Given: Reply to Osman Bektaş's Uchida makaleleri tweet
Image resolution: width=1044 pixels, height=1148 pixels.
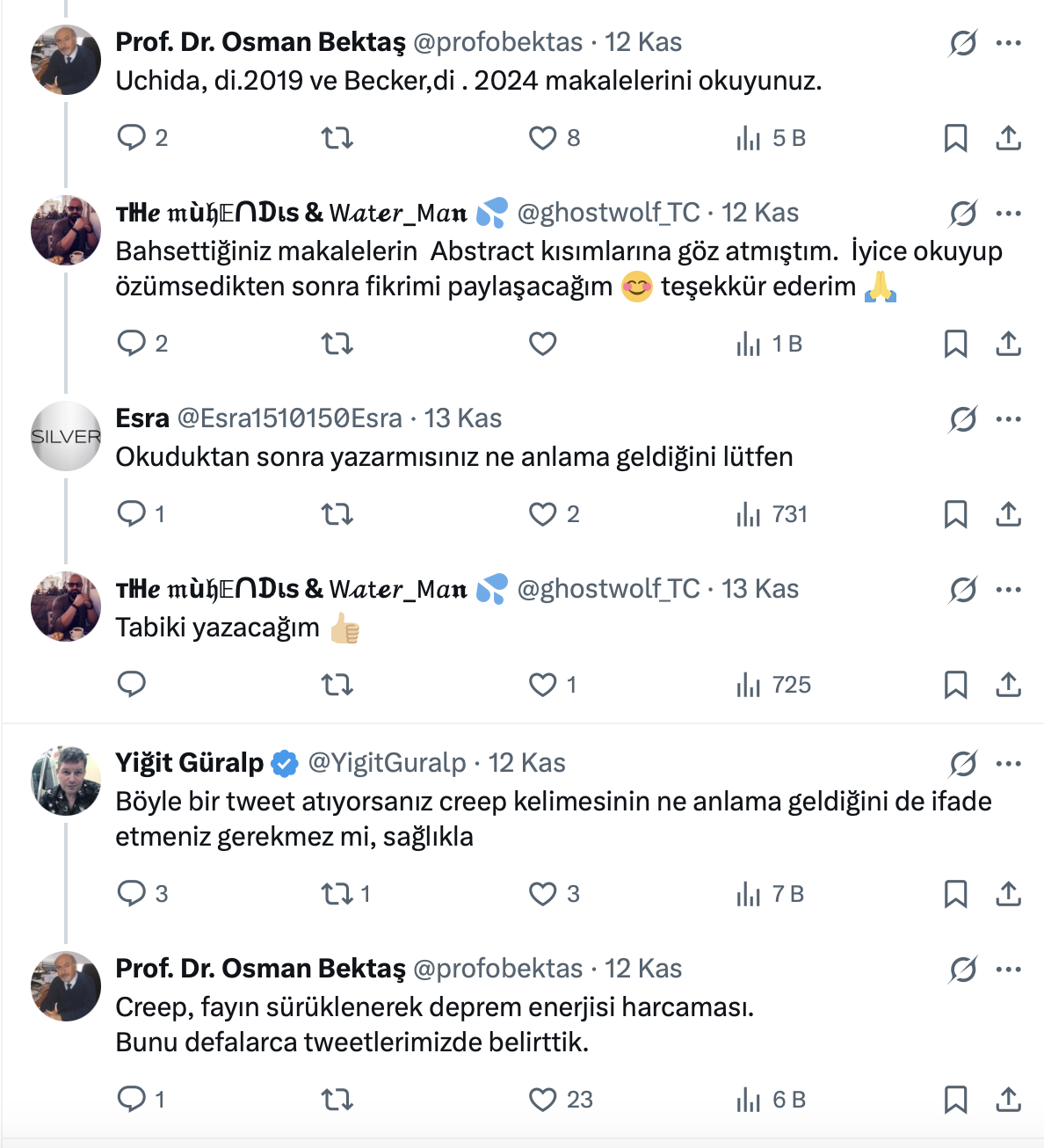Looking at the screenshot, I should click(x=132, y=138).
